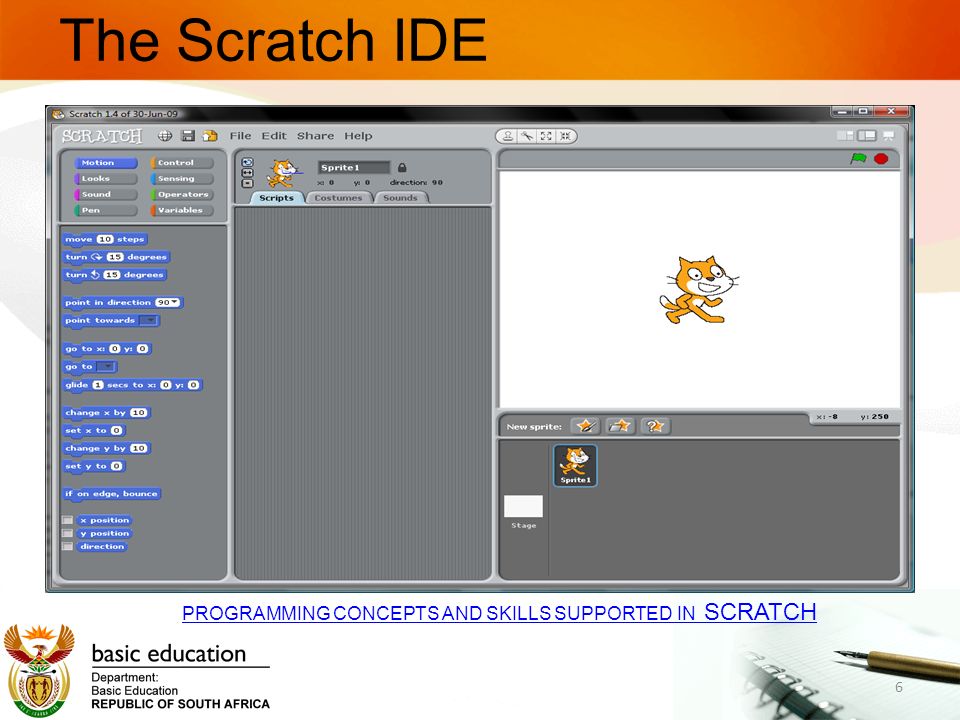Open the Share menu
This screenshot has width=960, height=720.
click(315, 136)
